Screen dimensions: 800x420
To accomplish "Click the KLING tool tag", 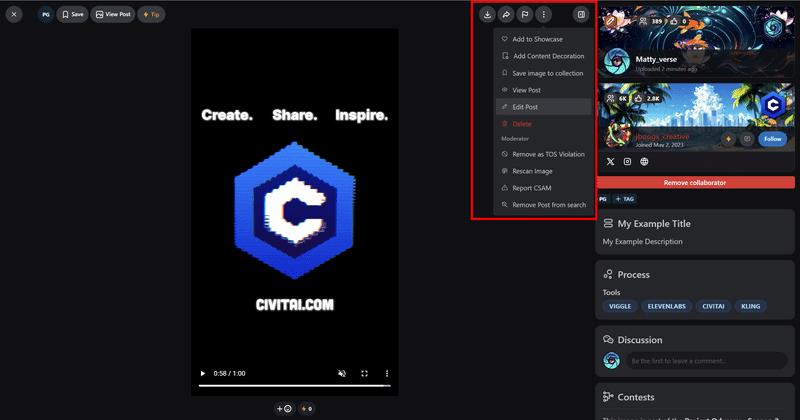I will (x=751, y=306).
